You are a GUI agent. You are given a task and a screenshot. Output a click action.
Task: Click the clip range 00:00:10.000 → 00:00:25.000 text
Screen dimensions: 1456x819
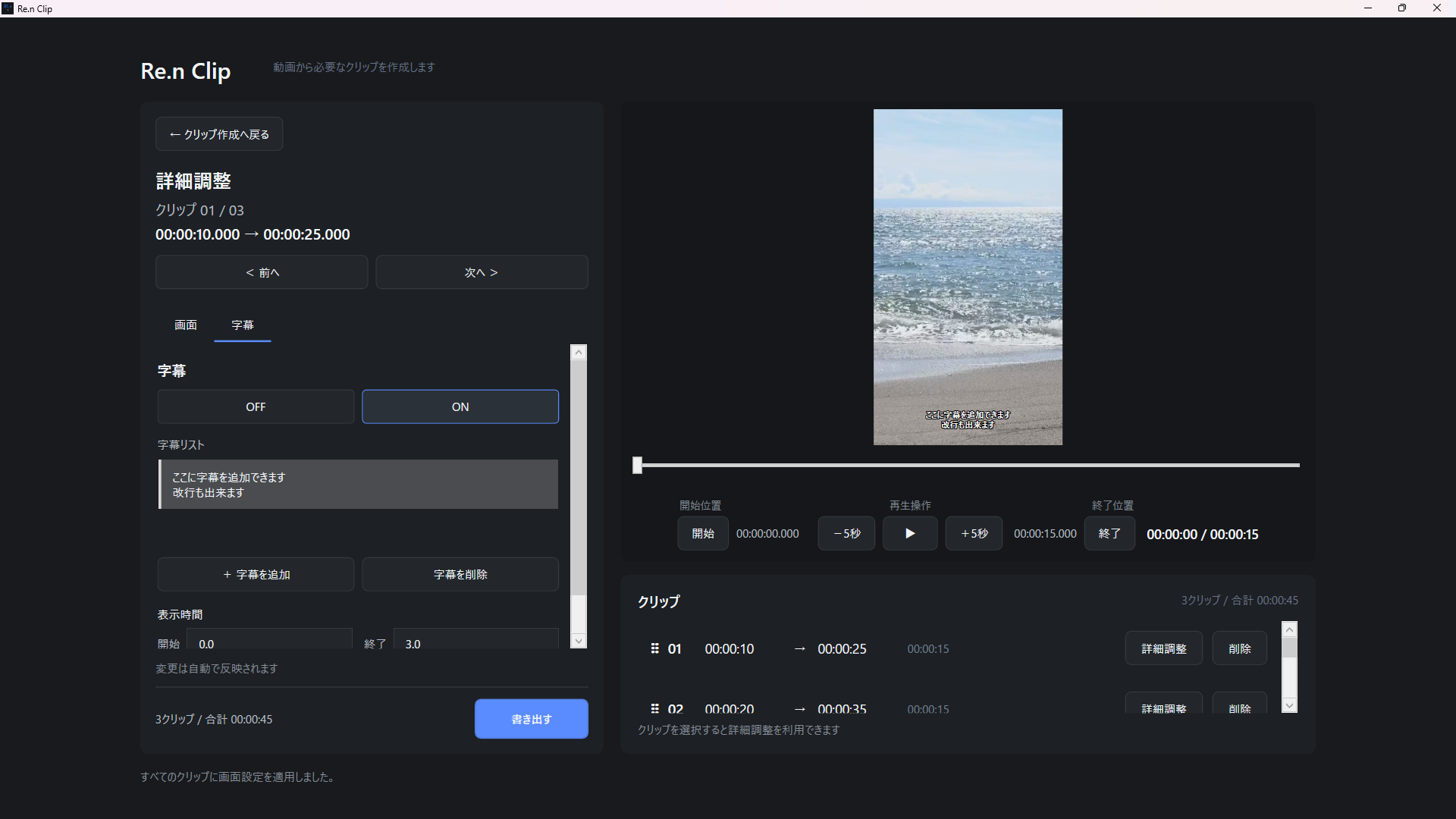click(253, 234)
